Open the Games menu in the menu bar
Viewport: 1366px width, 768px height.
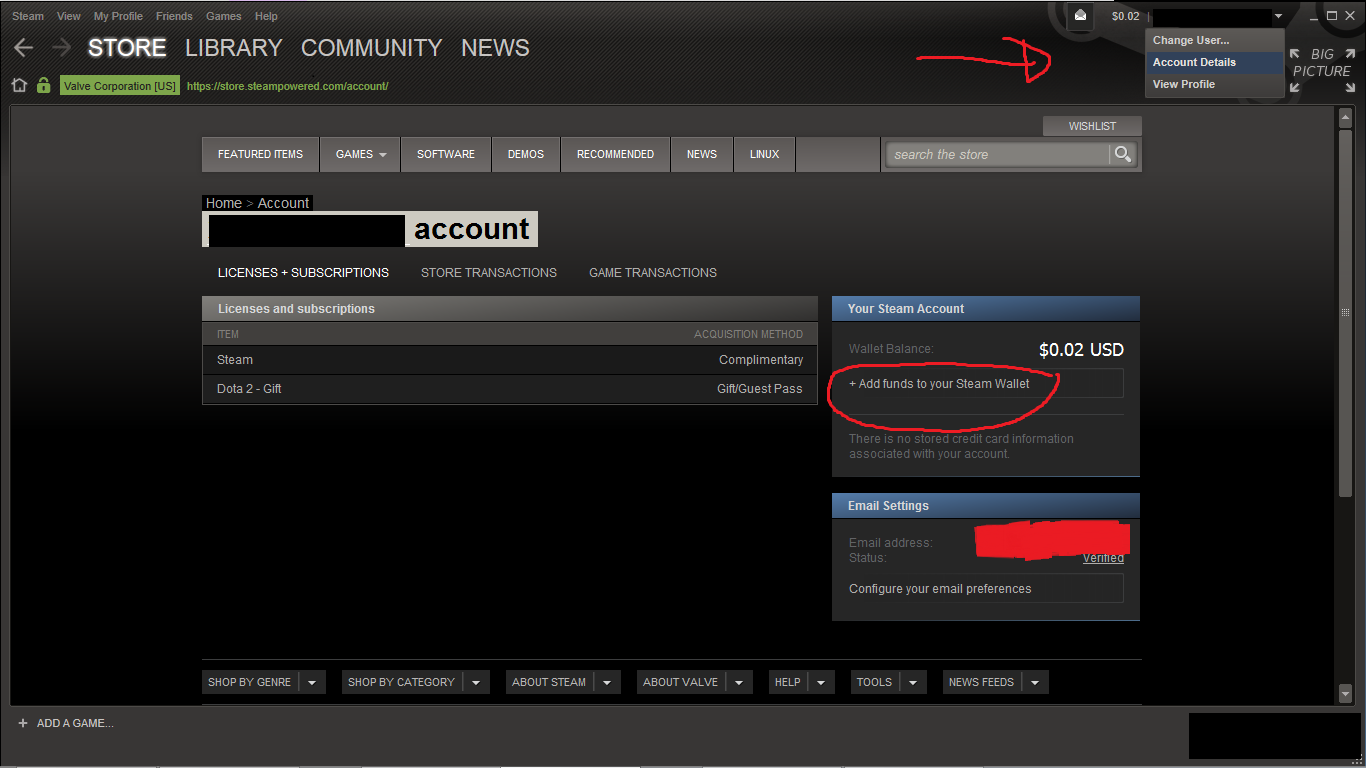tap(223, 16)
